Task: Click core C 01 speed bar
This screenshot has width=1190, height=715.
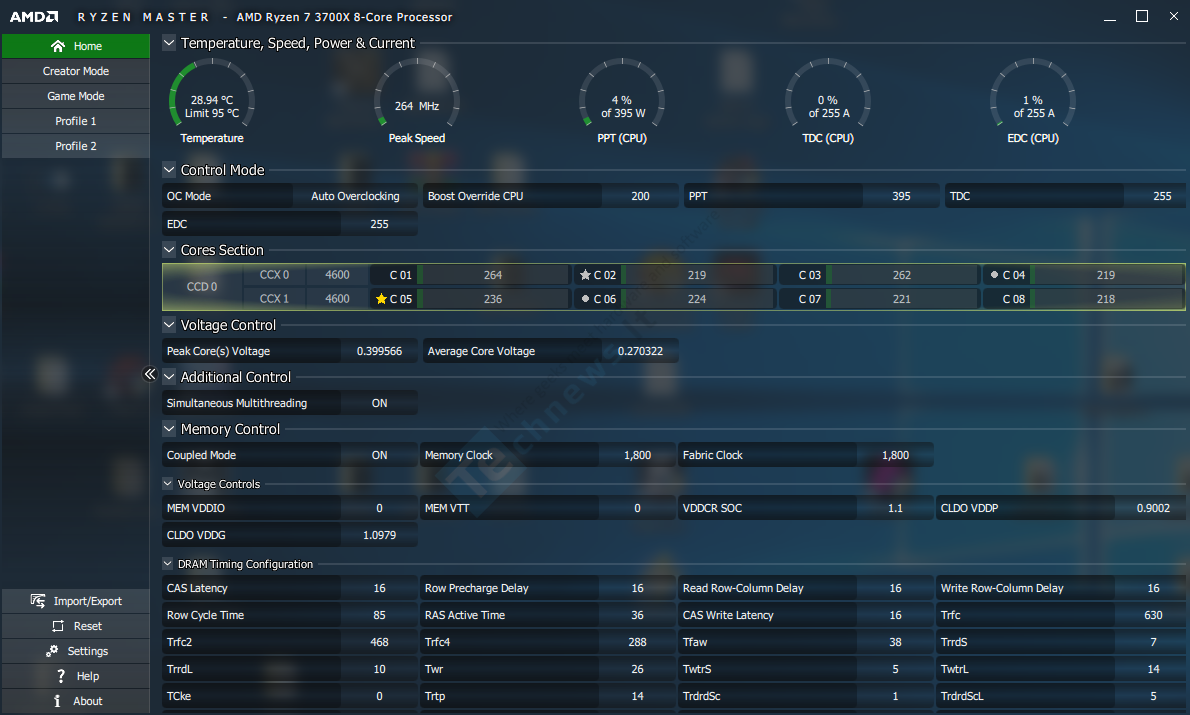Action: point(493,275)
